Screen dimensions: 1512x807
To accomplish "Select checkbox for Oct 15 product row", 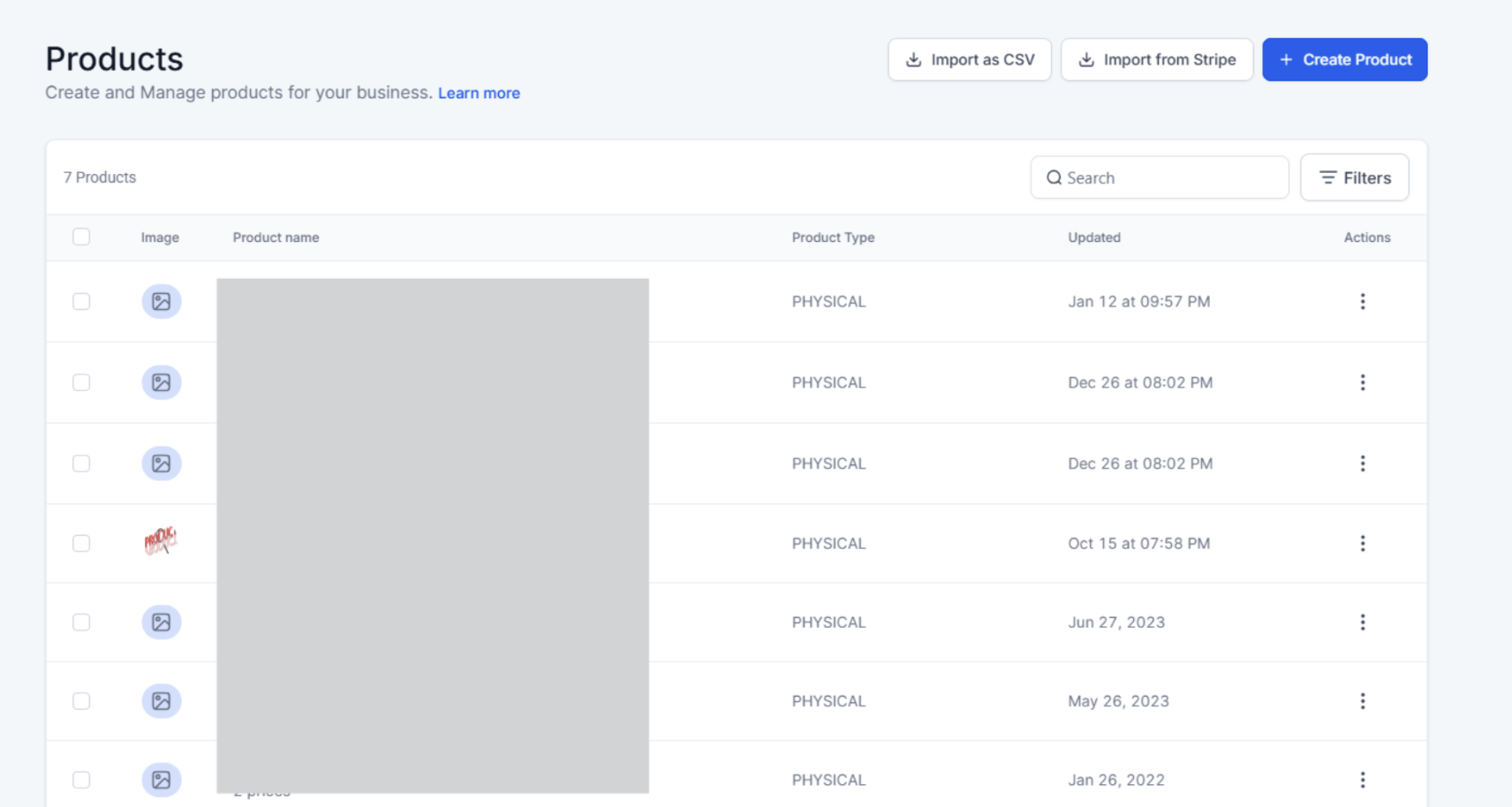I will 81,543.
